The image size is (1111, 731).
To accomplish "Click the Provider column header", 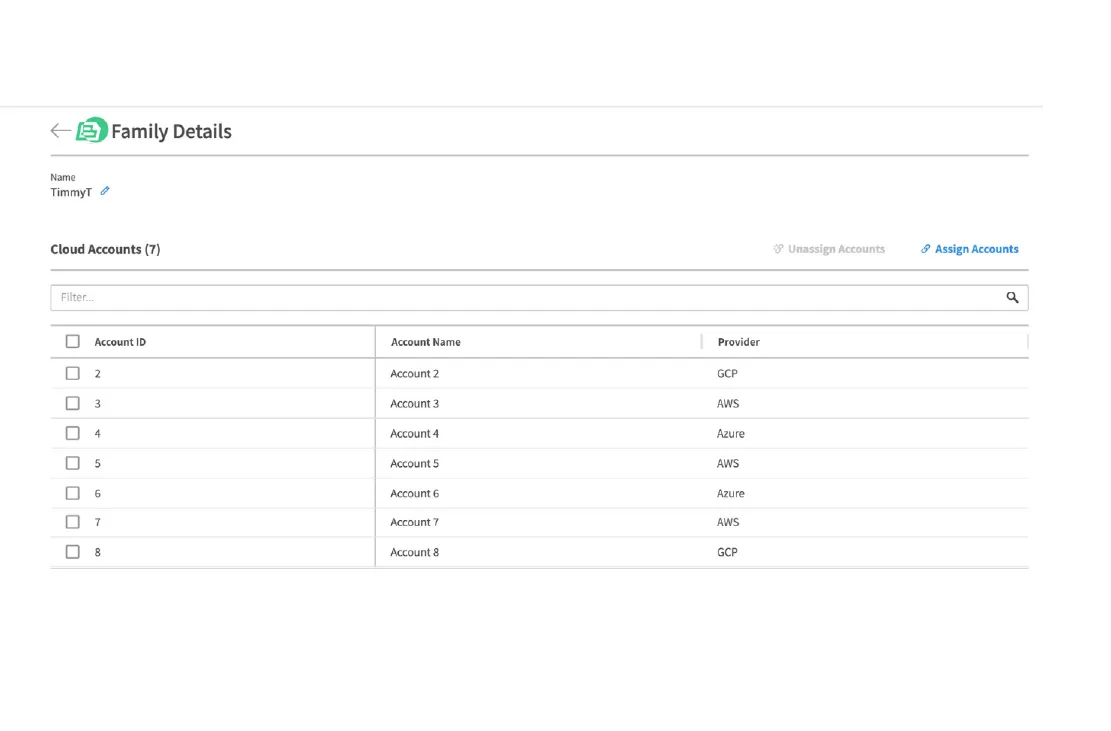I will tap(738, 342).
